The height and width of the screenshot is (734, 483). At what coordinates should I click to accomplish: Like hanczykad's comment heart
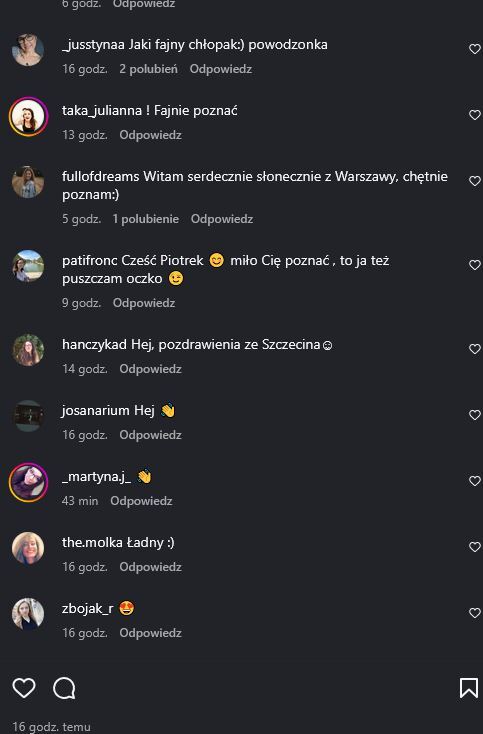(475, 349)
